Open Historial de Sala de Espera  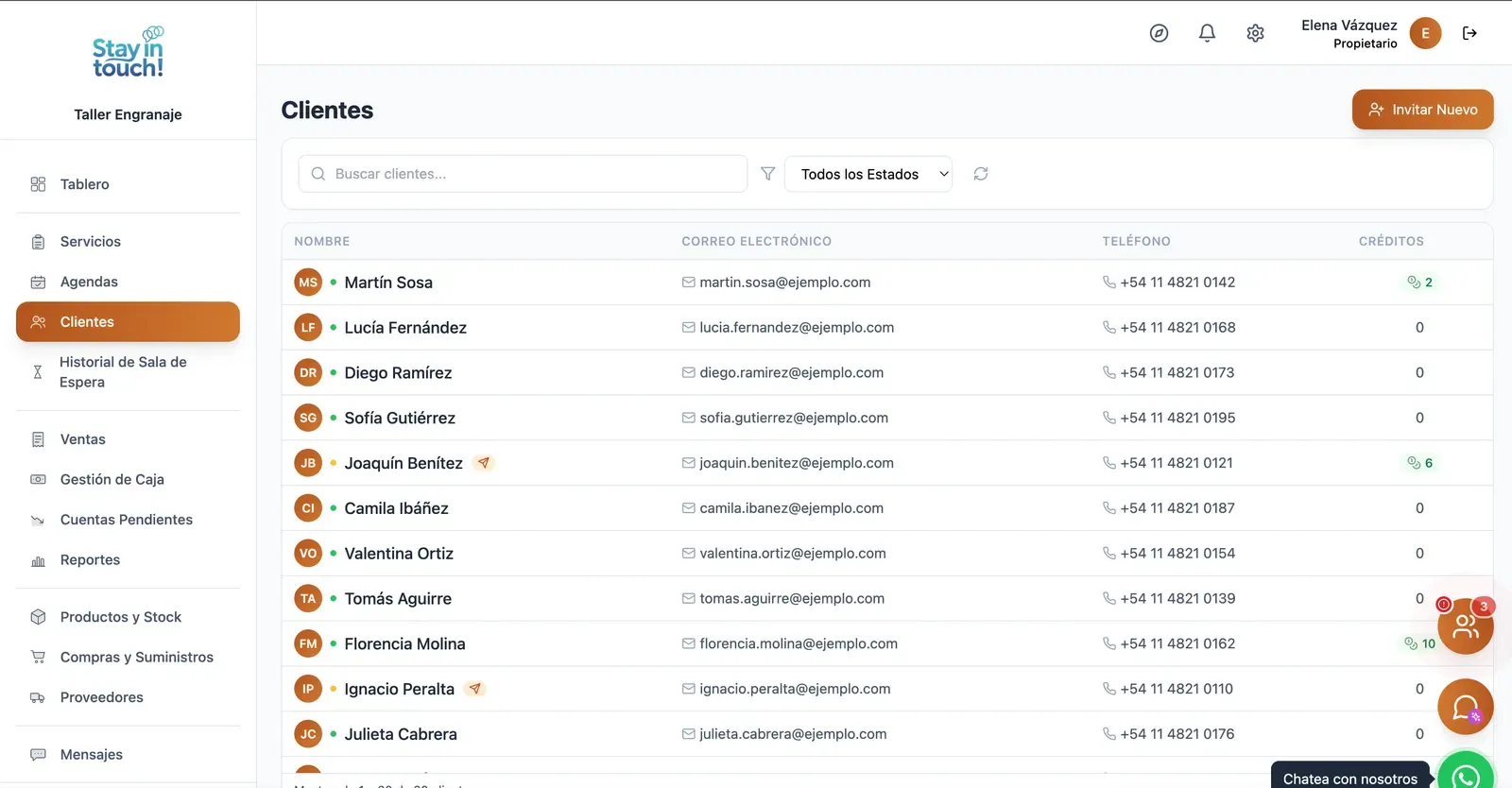[x=128, y=372]
